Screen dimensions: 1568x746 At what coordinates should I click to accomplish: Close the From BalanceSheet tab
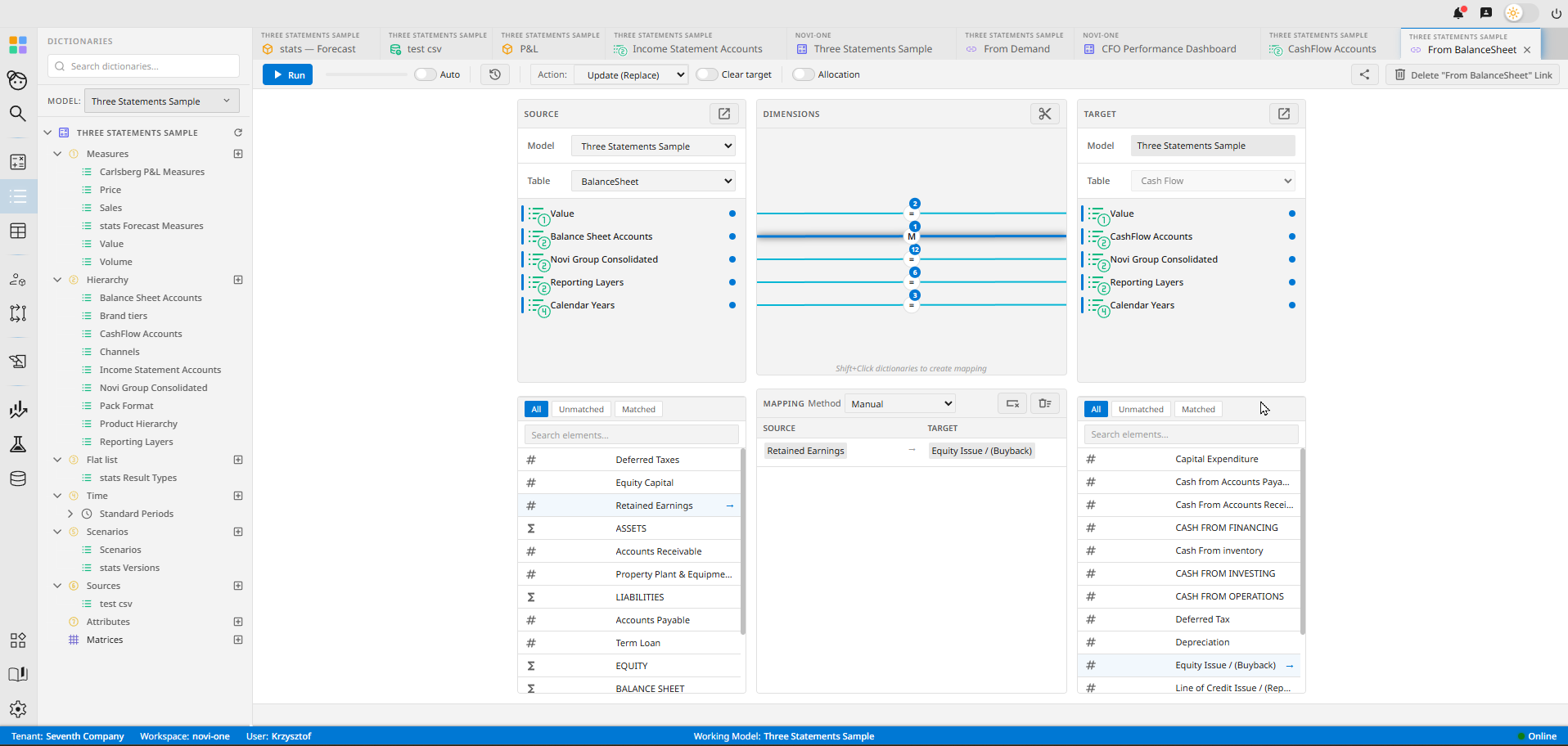pyautogui.click(x=1527, y=50)
